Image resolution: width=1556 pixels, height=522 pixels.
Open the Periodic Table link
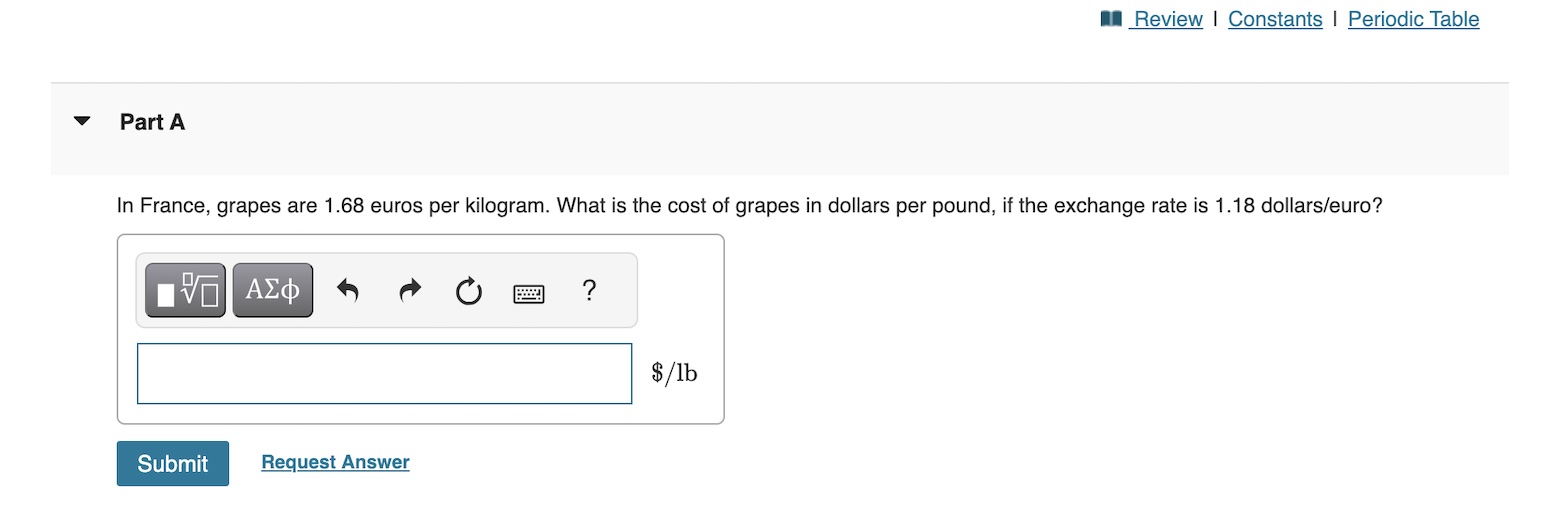click(1413, 19)
